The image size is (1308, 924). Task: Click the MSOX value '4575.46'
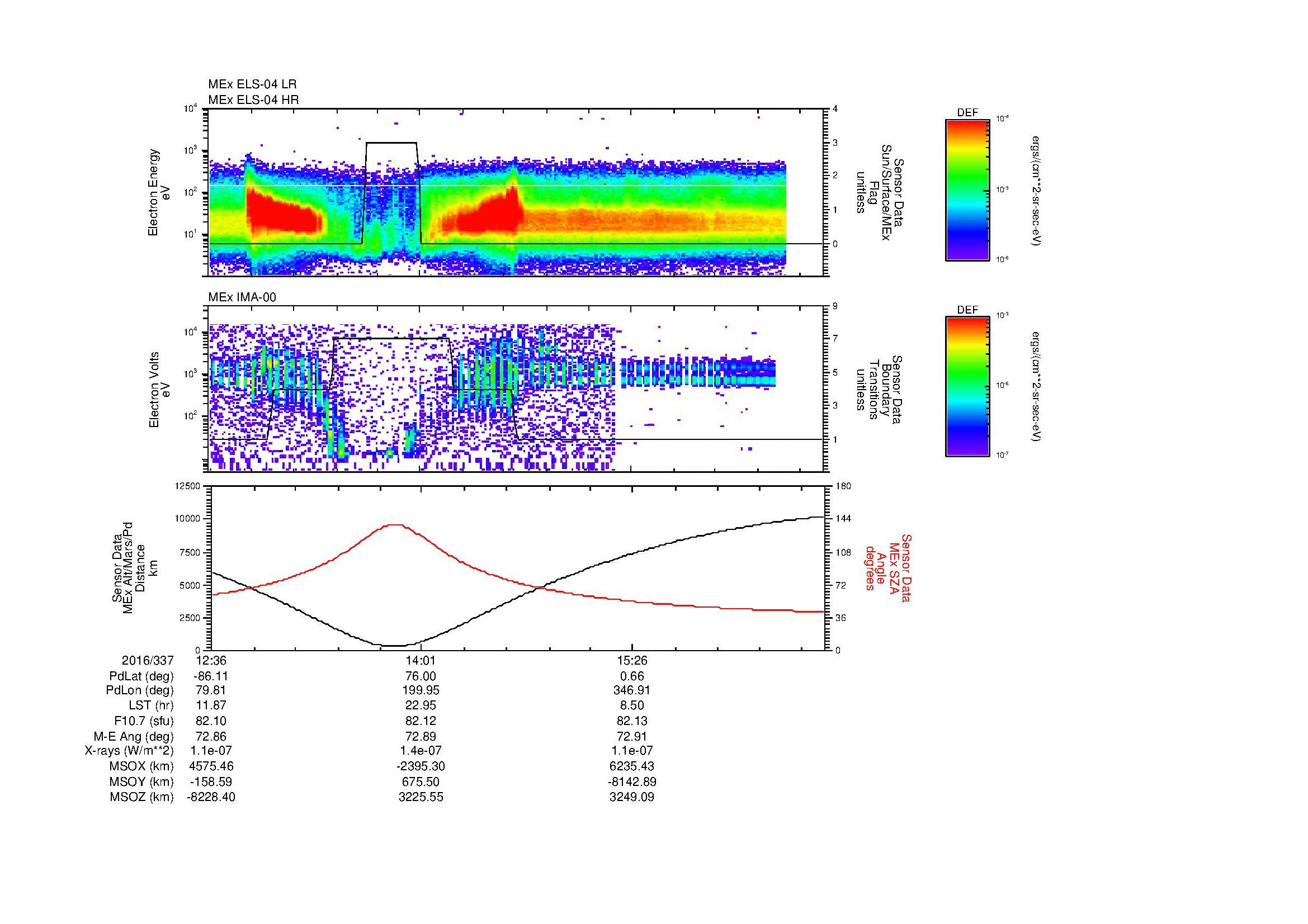211,766
